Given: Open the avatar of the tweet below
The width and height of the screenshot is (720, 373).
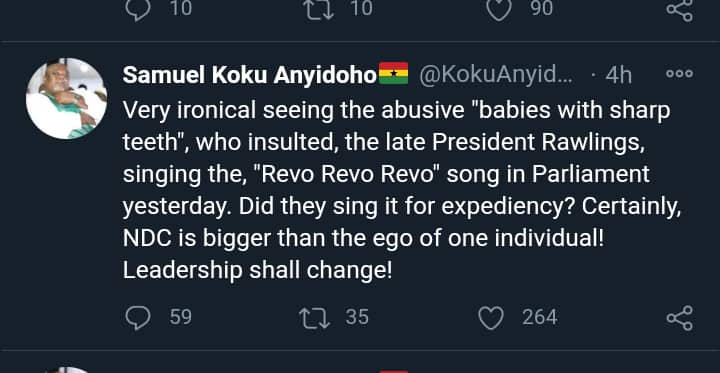Looking at the screenshot, I should point(67,370).
